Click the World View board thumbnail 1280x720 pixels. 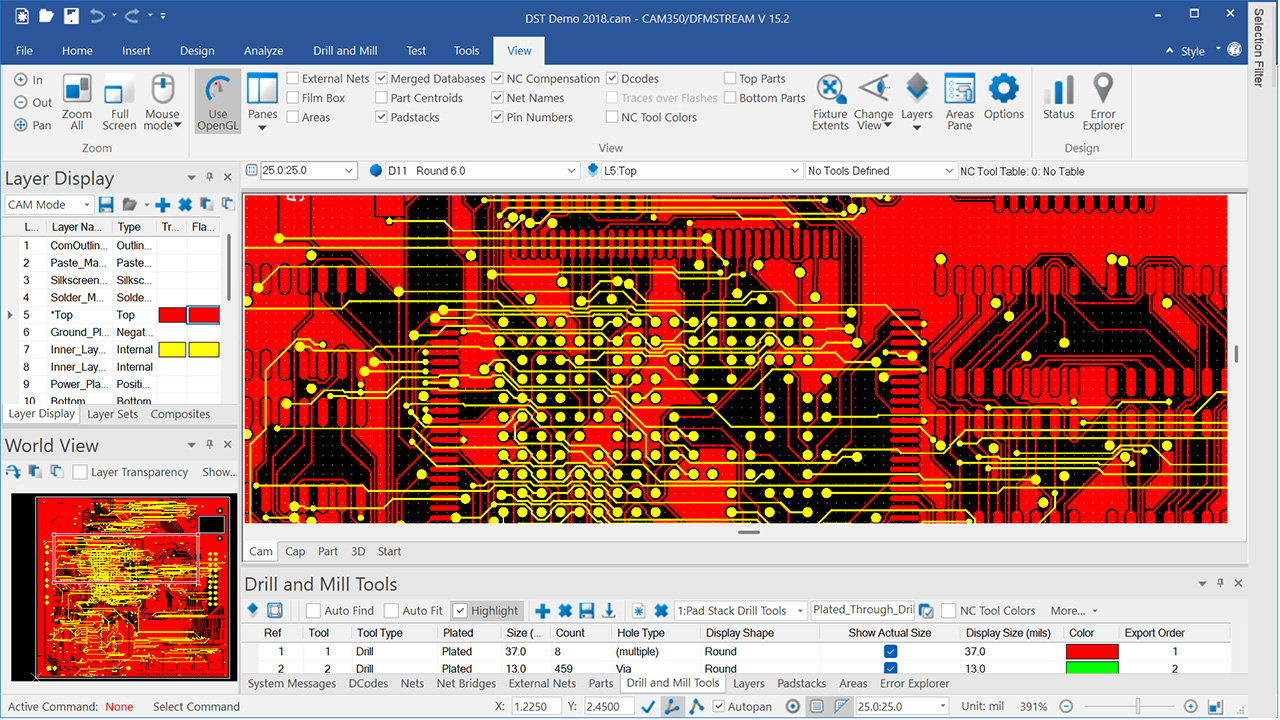tap(124, 587)
